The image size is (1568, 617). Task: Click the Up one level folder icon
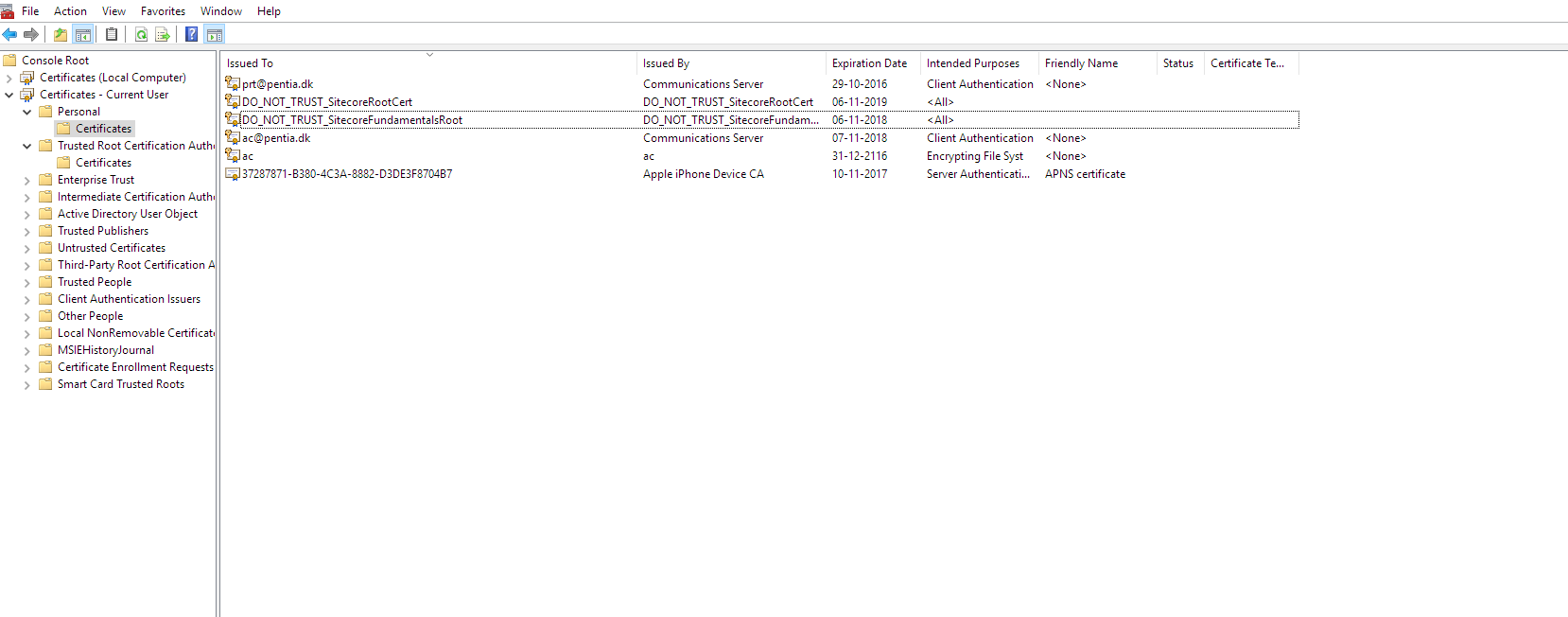tap(61, 35)
